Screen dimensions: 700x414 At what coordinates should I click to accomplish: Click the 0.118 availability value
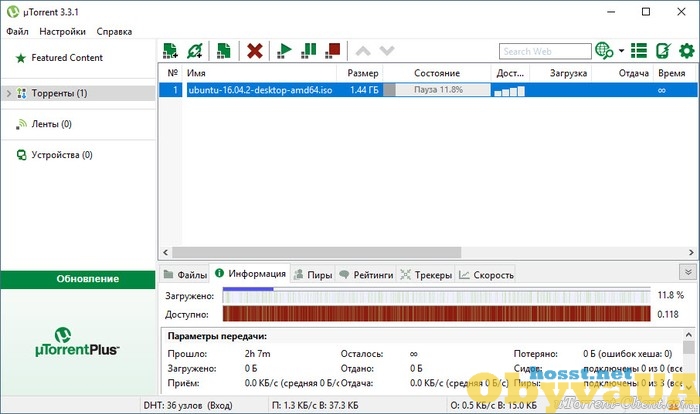pos(668,314)
